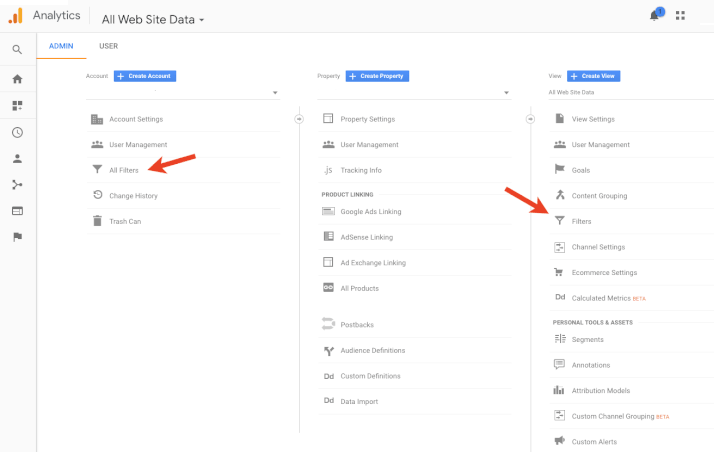
Task: Expand the Property selector dropdown
Action: 413,93
